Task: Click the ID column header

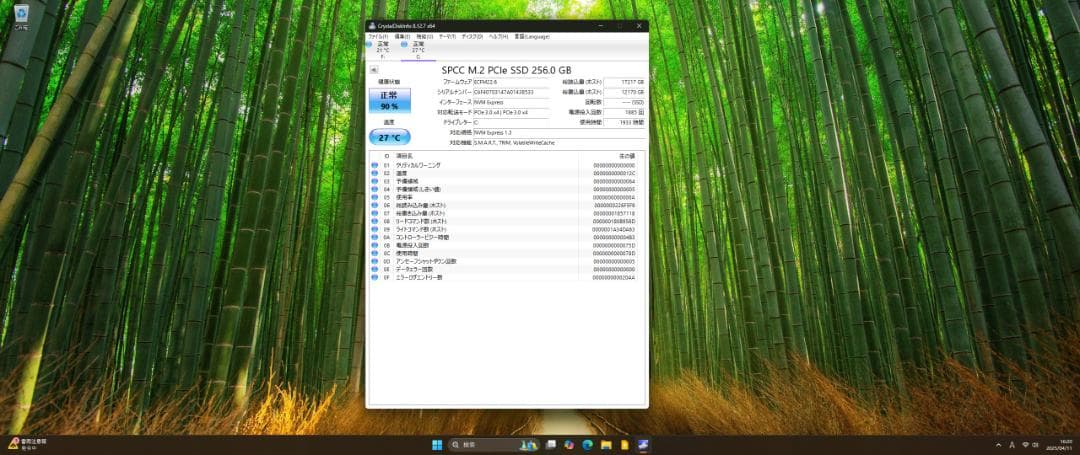Action: point(386,157)
